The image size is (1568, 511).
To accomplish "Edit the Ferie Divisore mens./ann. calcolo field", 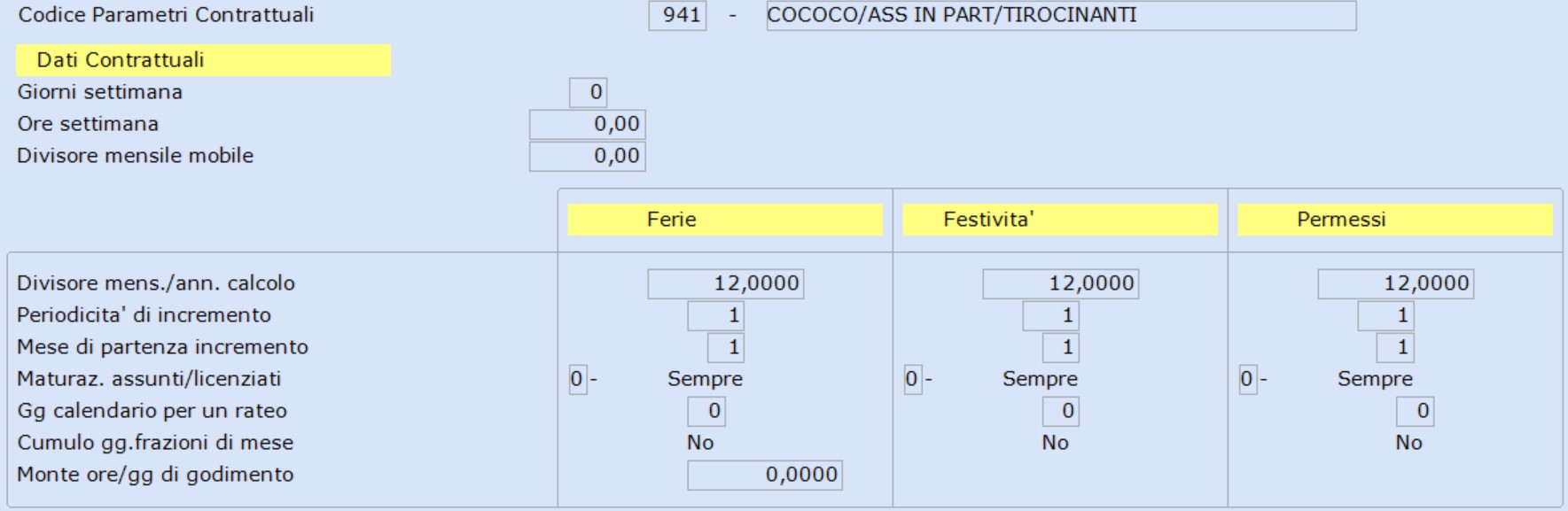I will [x=726, y=283].
